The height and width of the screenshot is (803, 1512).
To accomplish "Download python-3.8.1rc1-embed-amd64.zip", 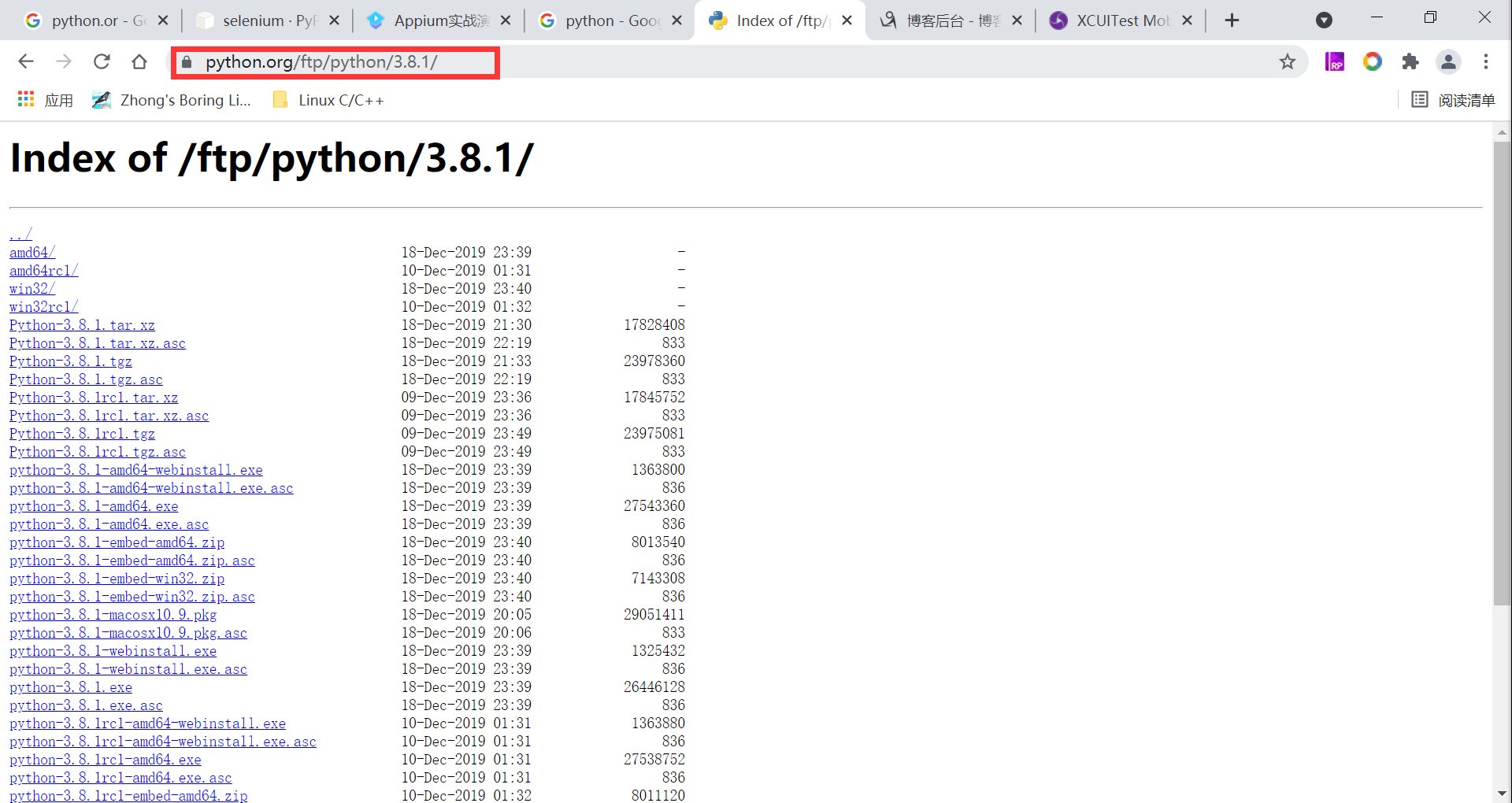I will coord(128,795).
